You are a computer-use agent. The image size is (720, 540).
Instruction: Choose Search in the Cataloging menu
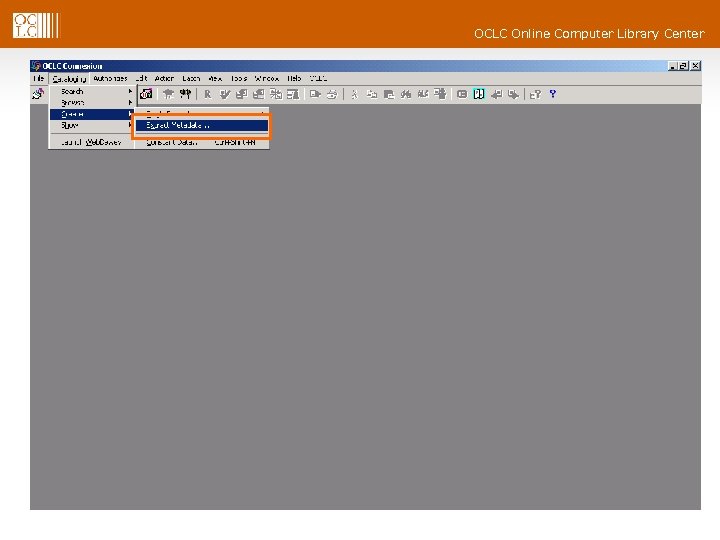click(x=92, y=91)
